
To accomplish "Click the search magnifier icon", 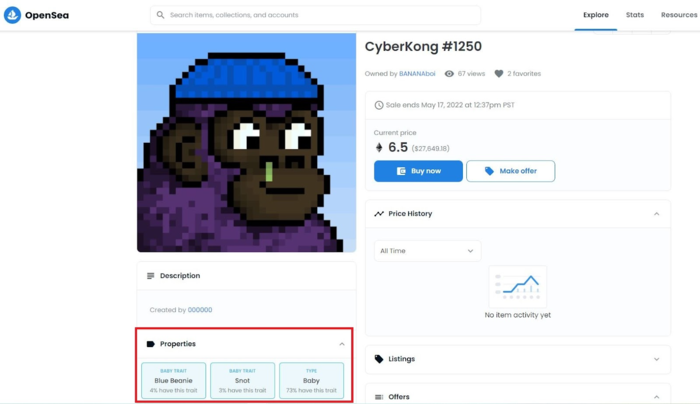I will click(160, 15).
